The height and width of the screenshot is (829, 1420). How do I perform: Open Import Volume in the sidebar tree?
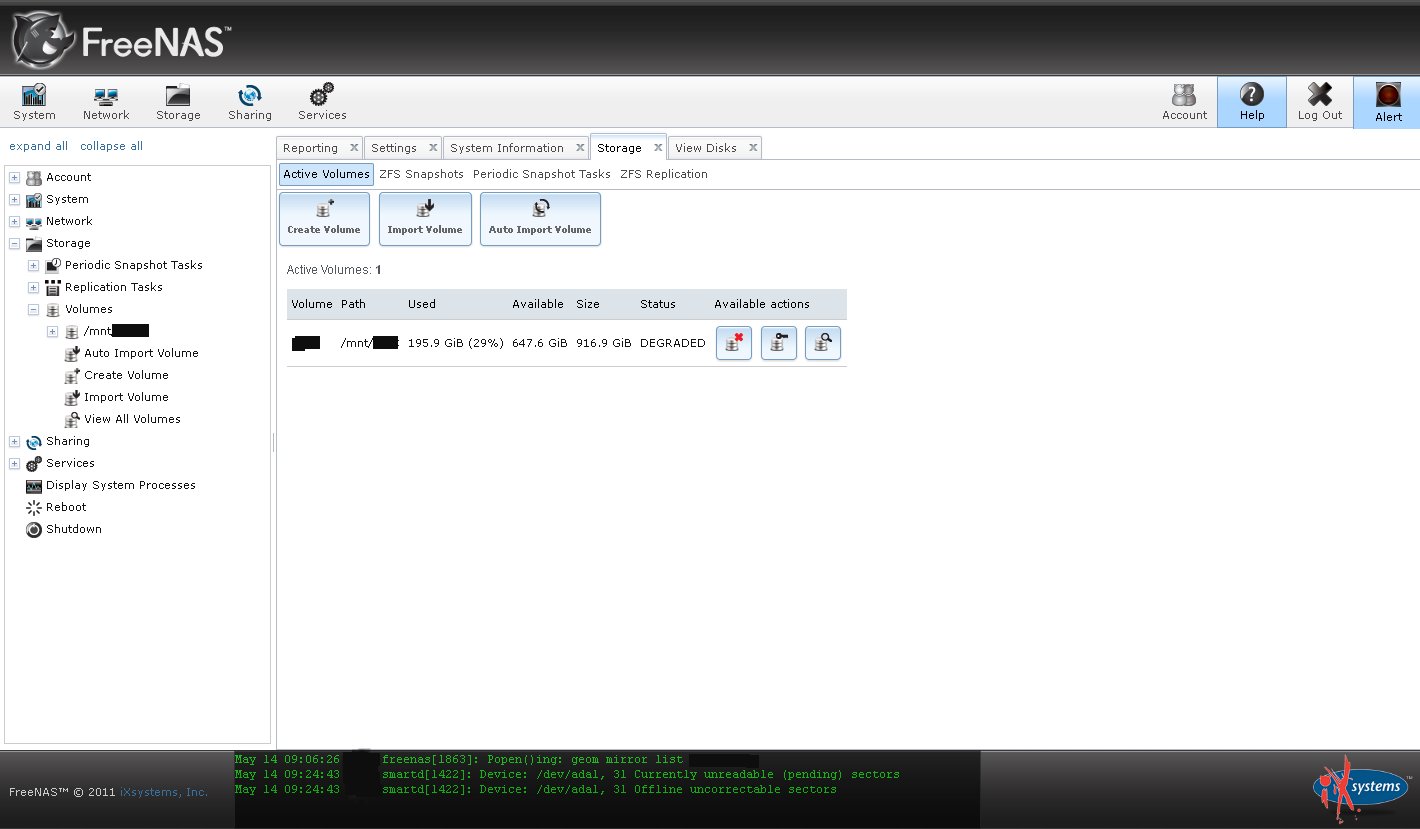(126, 397)
